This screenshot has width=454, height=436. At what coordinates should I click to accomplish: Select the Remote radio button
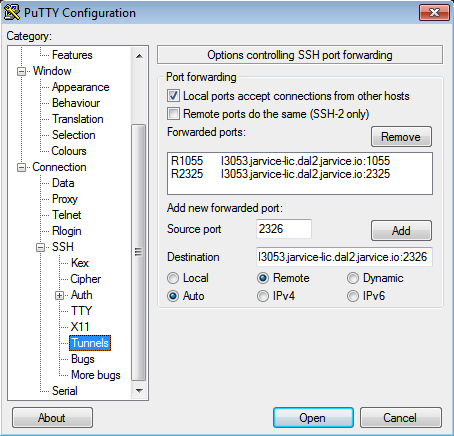(263, 278)
